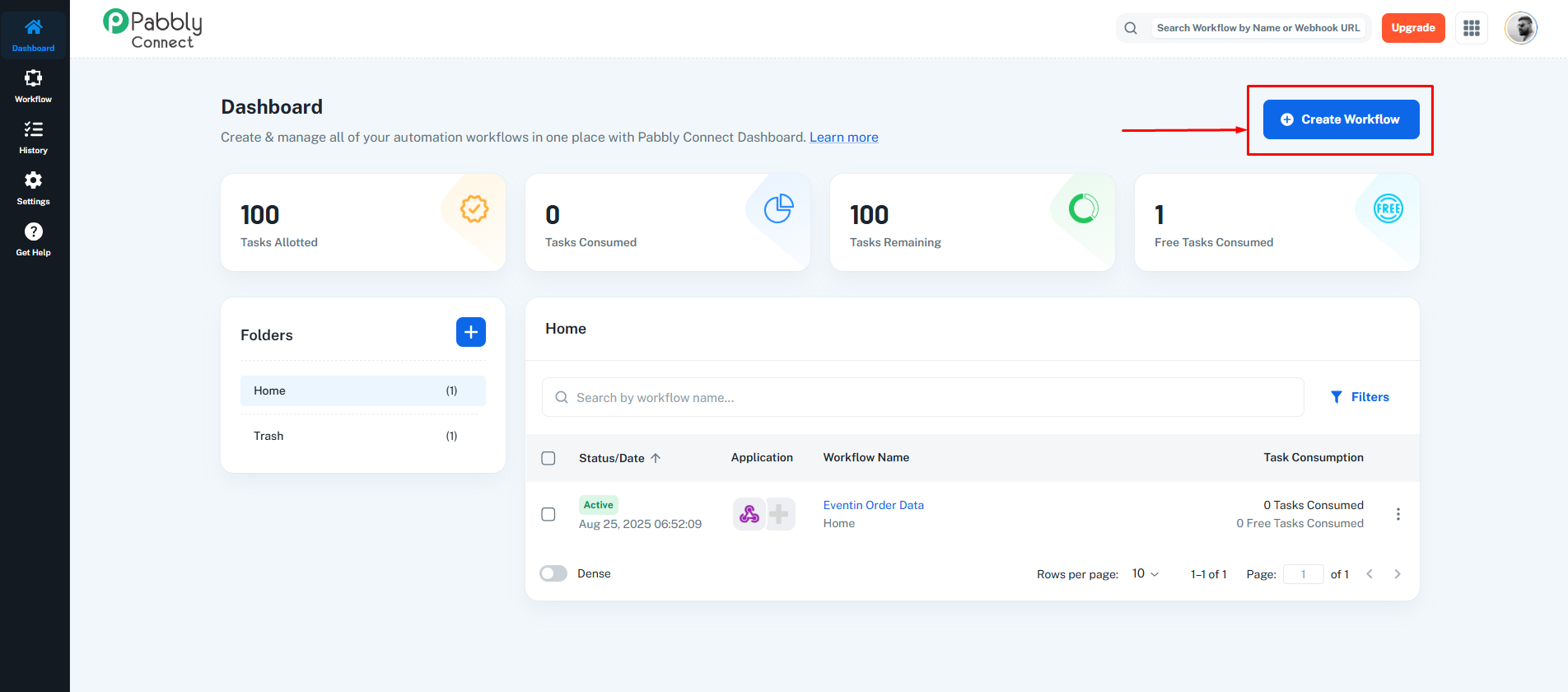Open the Eventin Order Data workflow link

click(874, 505)
